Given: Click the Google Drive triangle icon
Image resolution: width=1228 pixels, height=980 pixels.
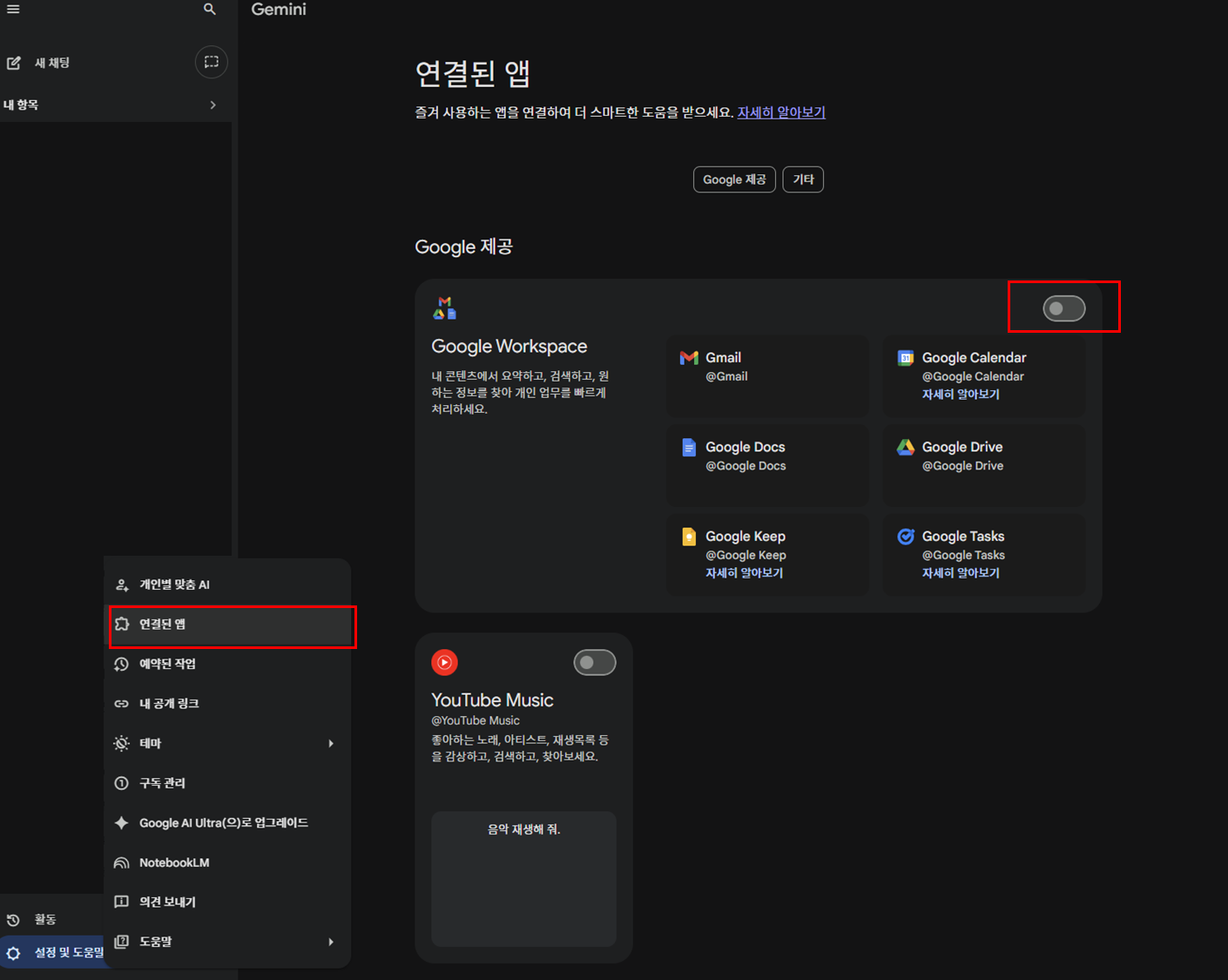Looking at the screenshot, I should pos(906,447).
